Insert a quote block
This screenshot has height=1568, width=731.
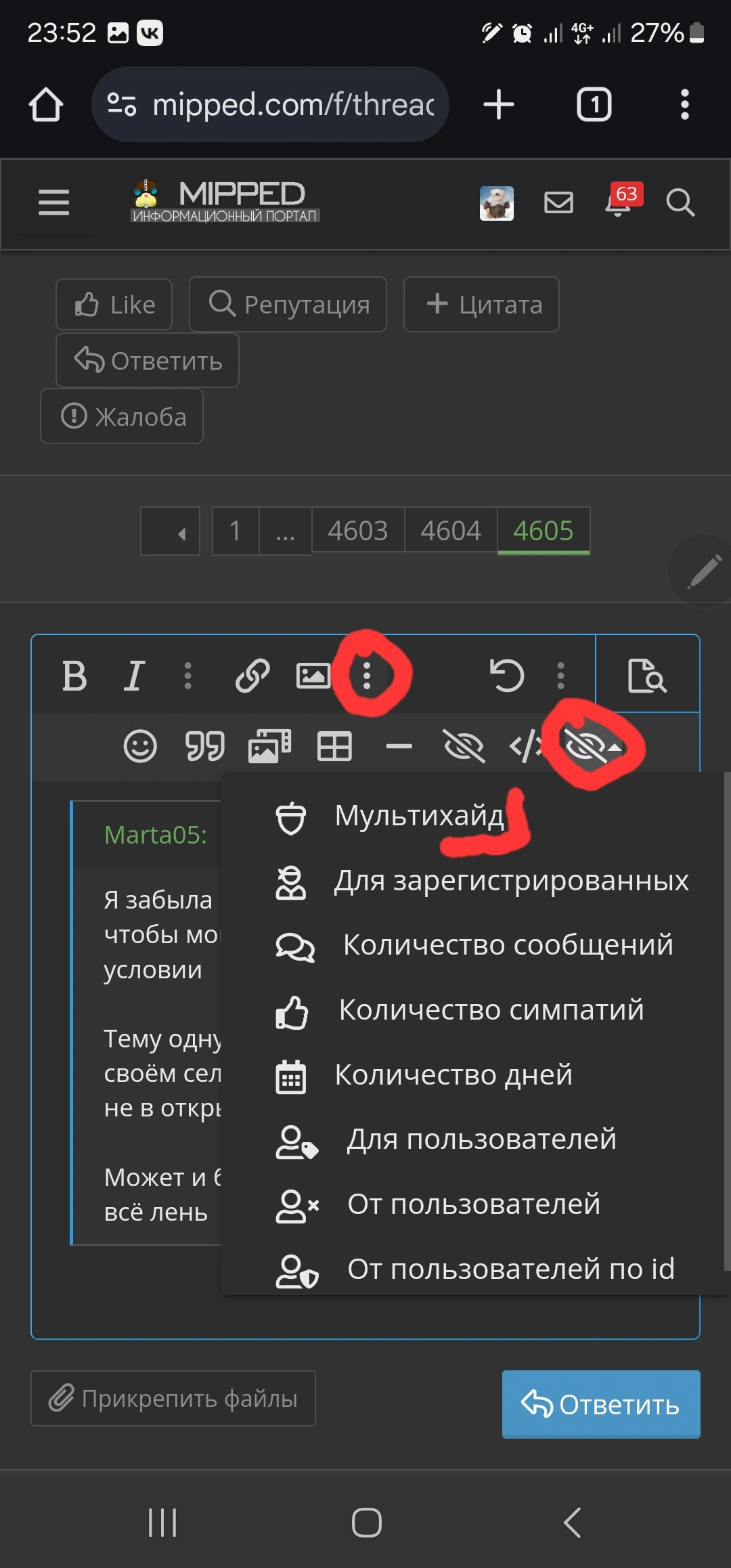click(x=204, y=747)
